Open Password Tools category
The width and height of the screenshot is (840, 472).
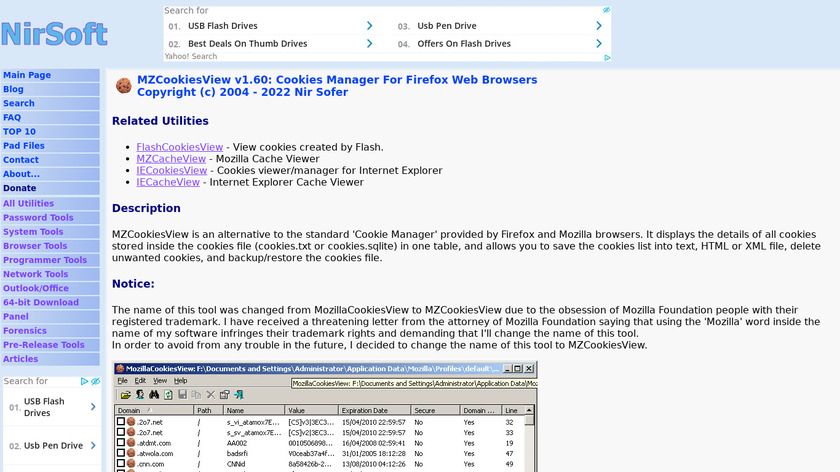(x=50, y=218)
